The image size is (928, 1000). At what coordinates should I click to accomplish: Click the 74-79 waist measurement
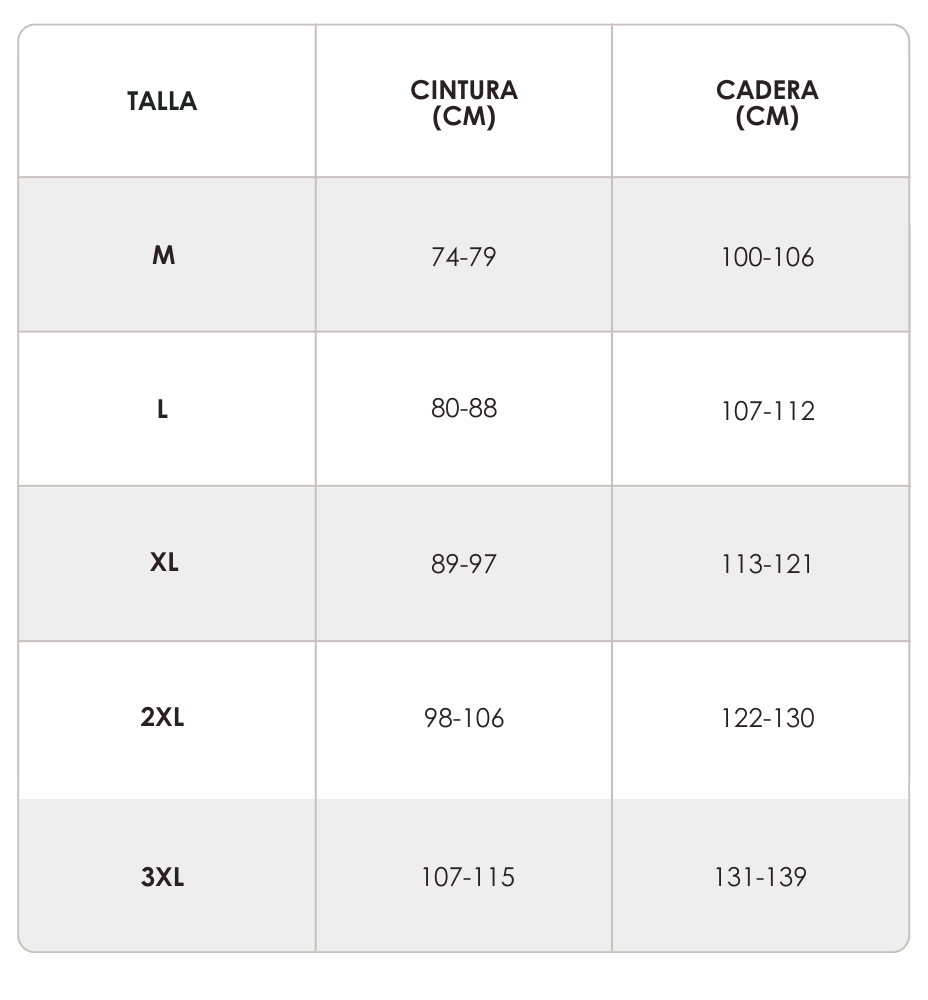click(x=464, y=257)
